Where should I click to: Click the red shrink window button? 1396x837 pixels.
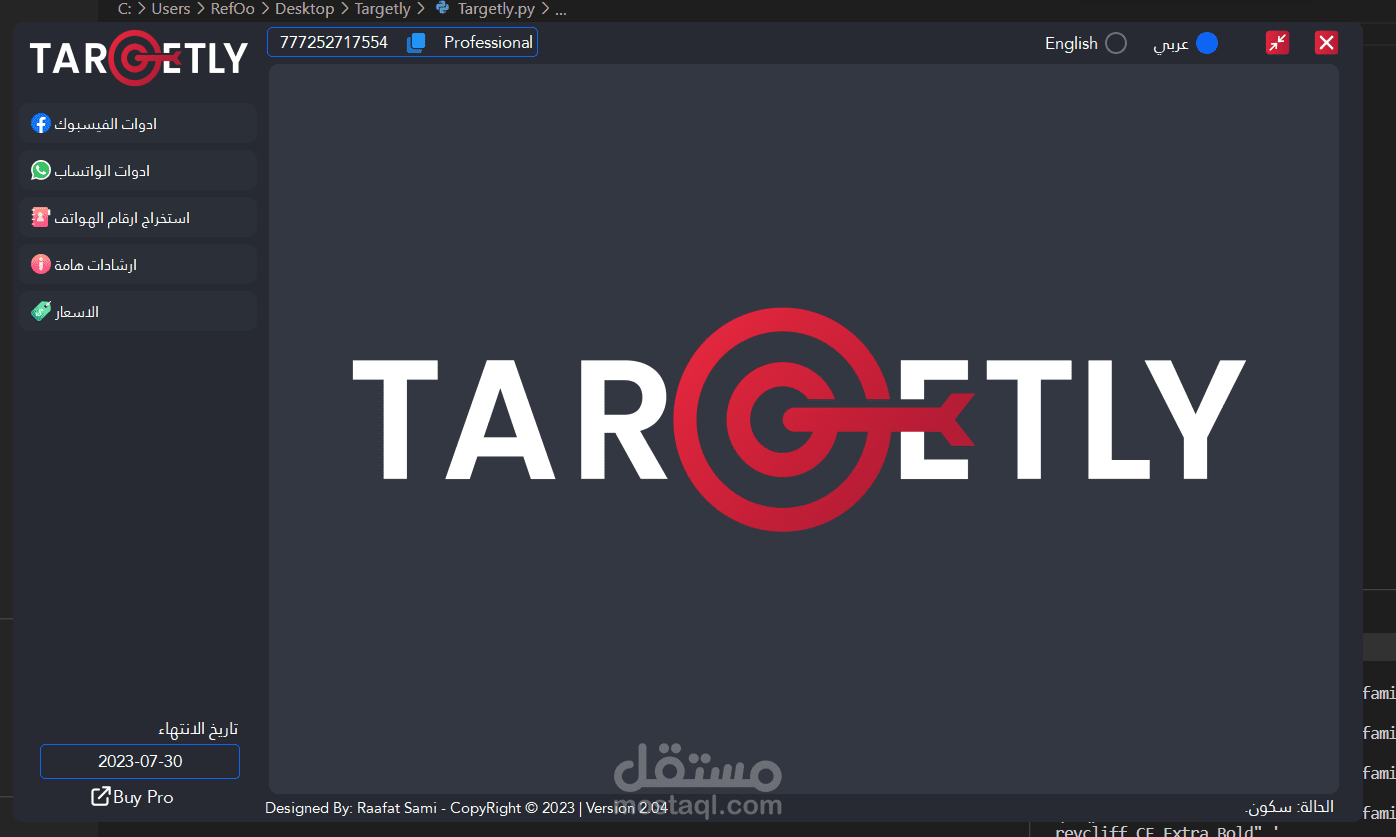(1277, 42)
